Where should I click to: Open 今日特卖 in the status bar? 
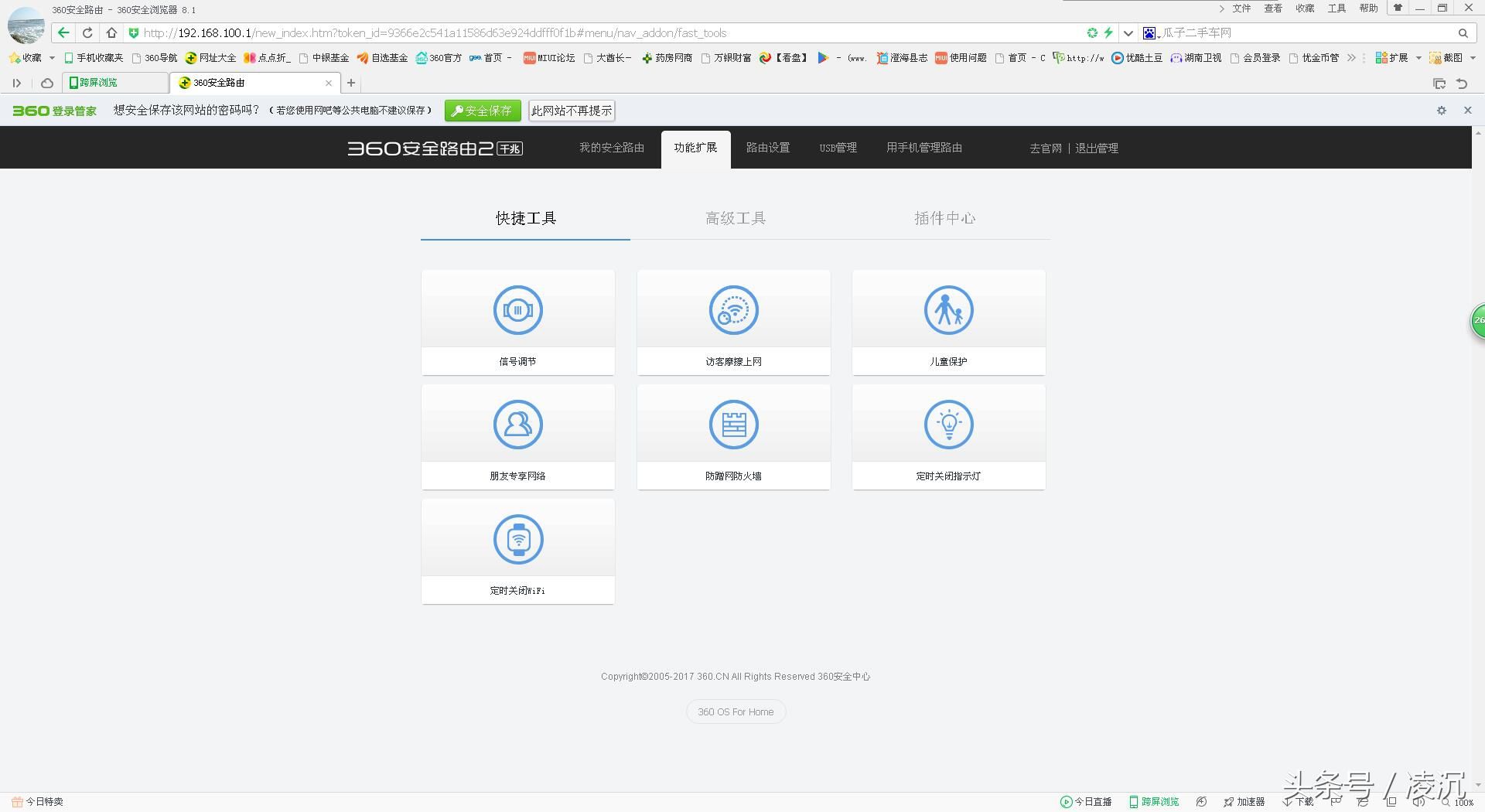(37, 802)
